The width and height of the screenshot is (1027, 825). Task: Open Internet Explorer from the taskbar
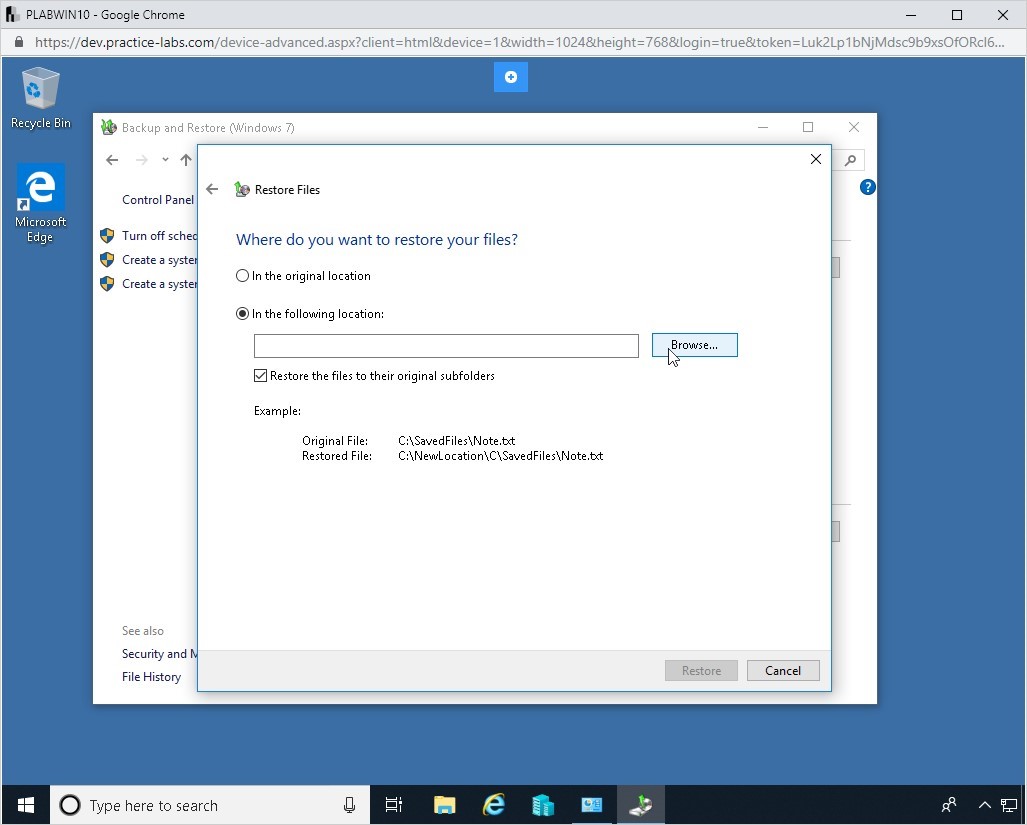pyautogui.click(x=494, y=805)
